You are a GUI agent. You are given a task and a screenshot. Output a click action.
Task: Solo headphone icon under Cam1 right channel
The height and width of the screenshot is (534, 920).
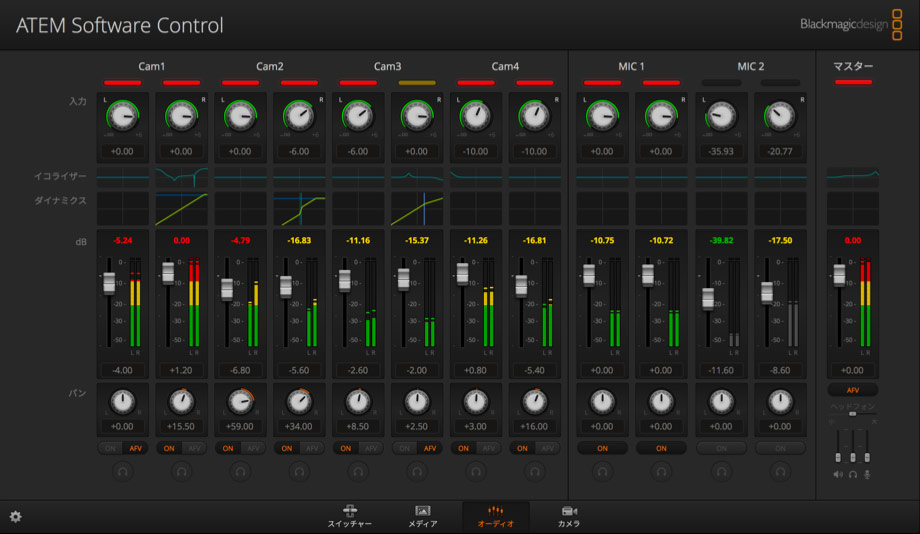pos(181,471)
